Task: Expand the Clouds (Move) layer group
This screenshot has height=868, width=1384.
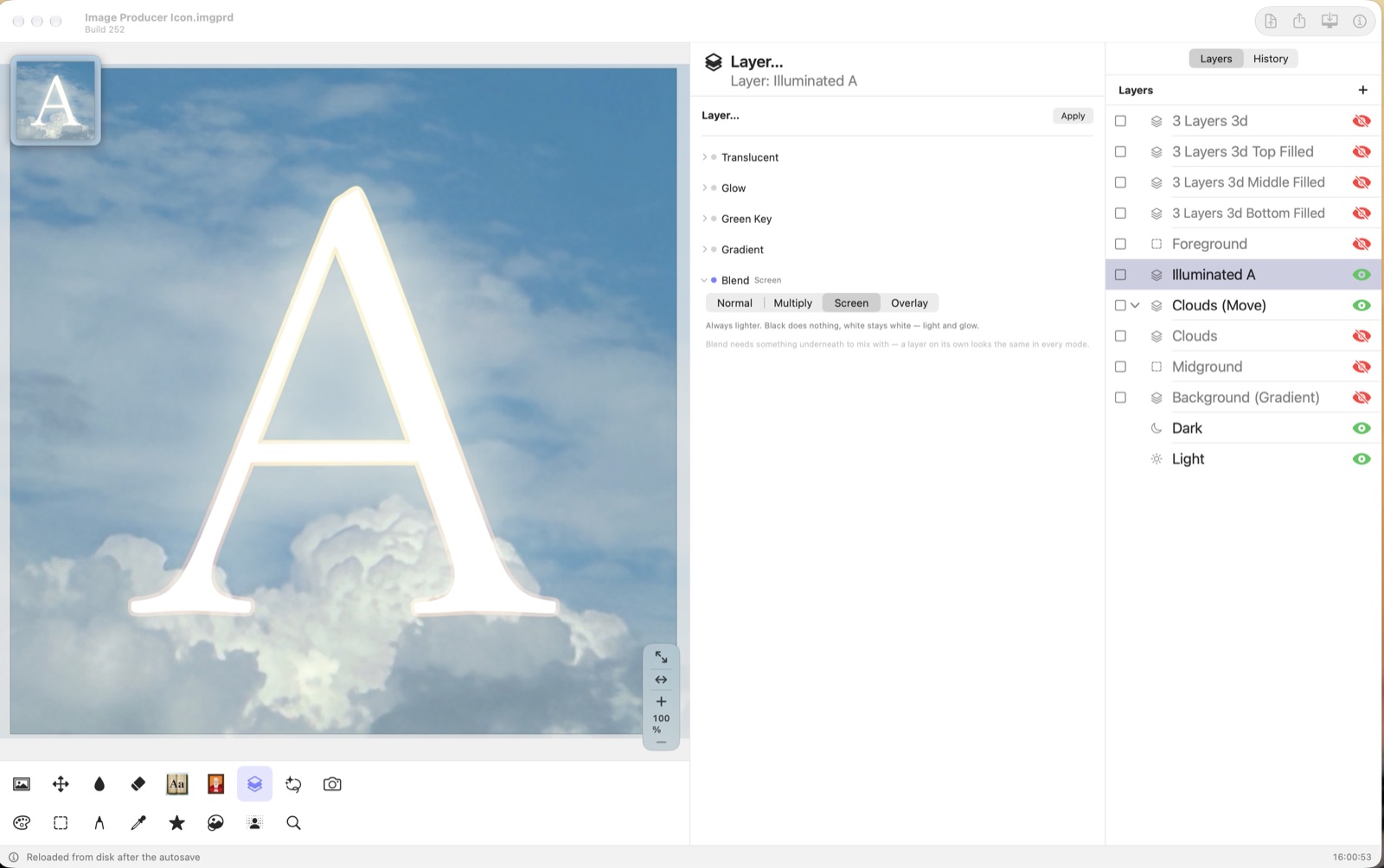Action: point(1135,305)
